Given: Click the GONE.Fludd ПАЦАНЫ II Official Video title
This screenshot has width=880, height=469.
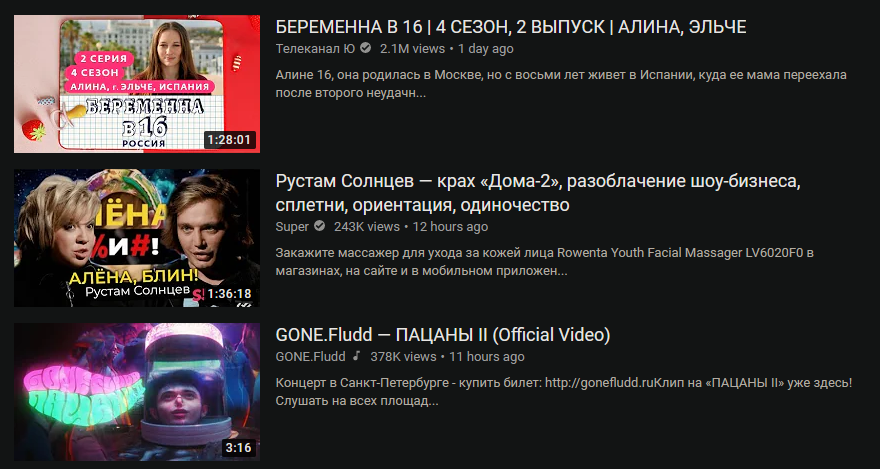Looking at the screenshot, I should (x=443, y=335).
